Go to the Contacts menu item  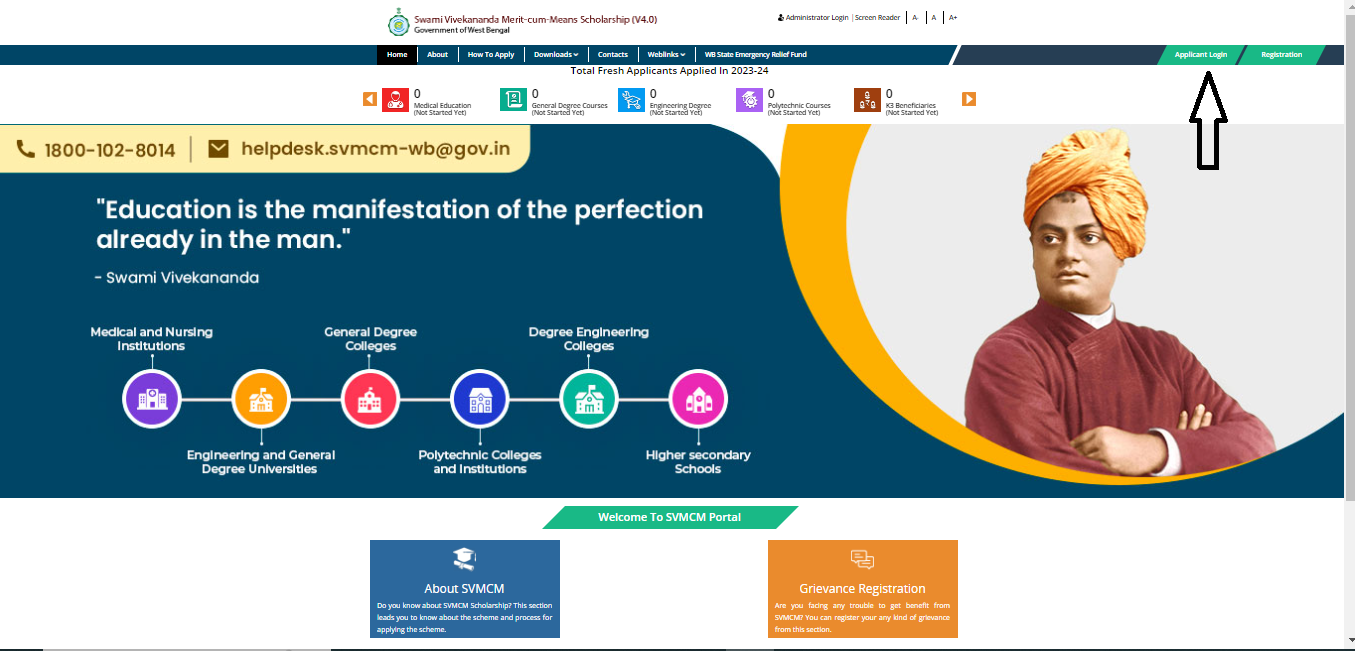[x=613, y=55]
